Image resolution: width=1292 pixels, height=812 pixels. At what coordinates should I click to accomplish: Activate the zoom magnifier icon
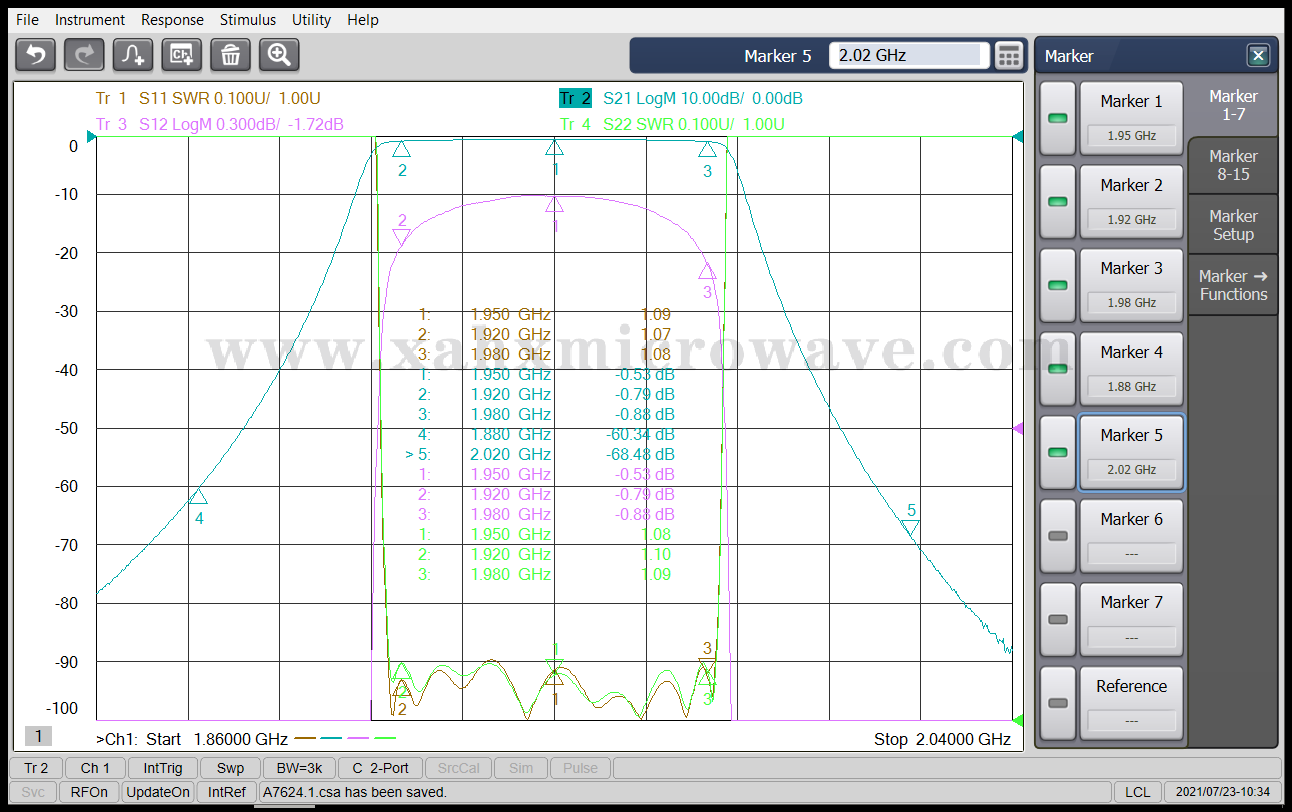click(x=279, y=55)
